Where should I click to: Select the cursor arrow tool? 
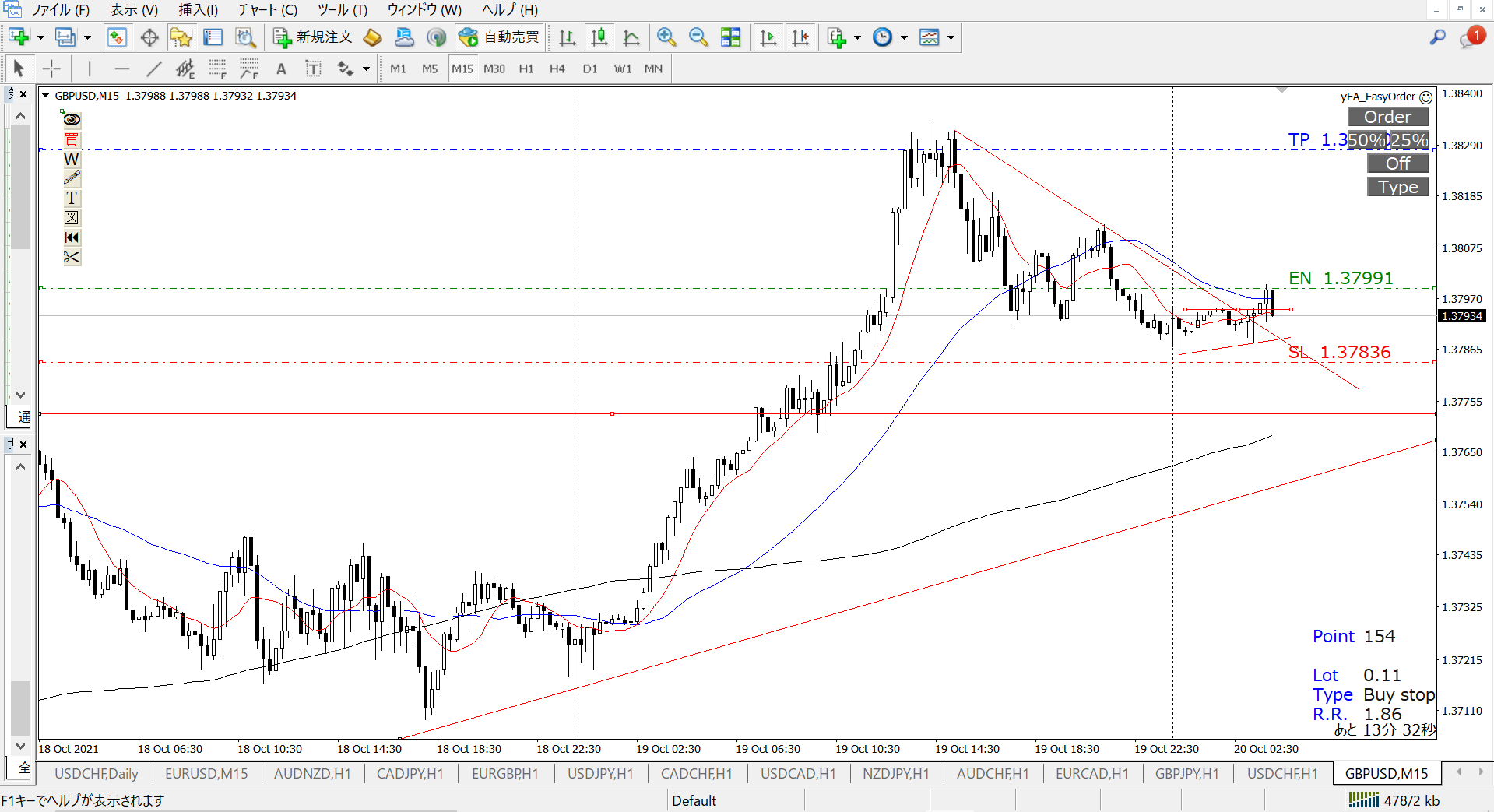coord(19,69)
